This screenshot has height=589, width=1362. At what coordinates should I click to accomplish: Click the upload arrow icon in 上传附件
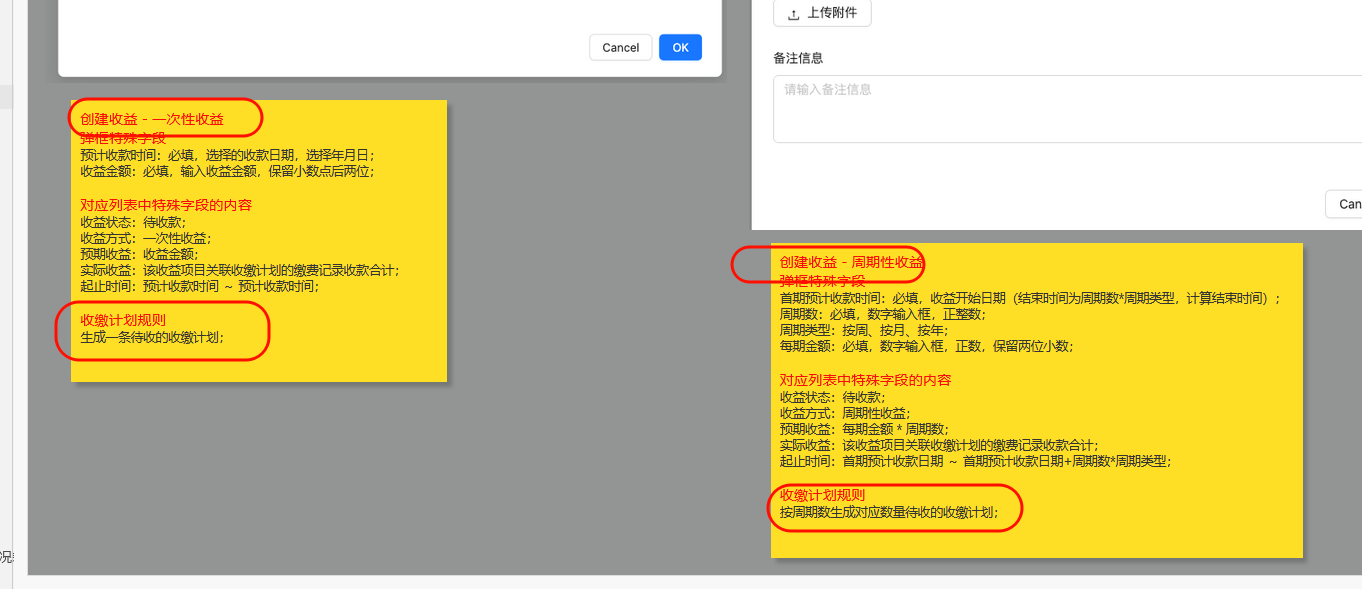pyautogui.click(x=794, y=14)
